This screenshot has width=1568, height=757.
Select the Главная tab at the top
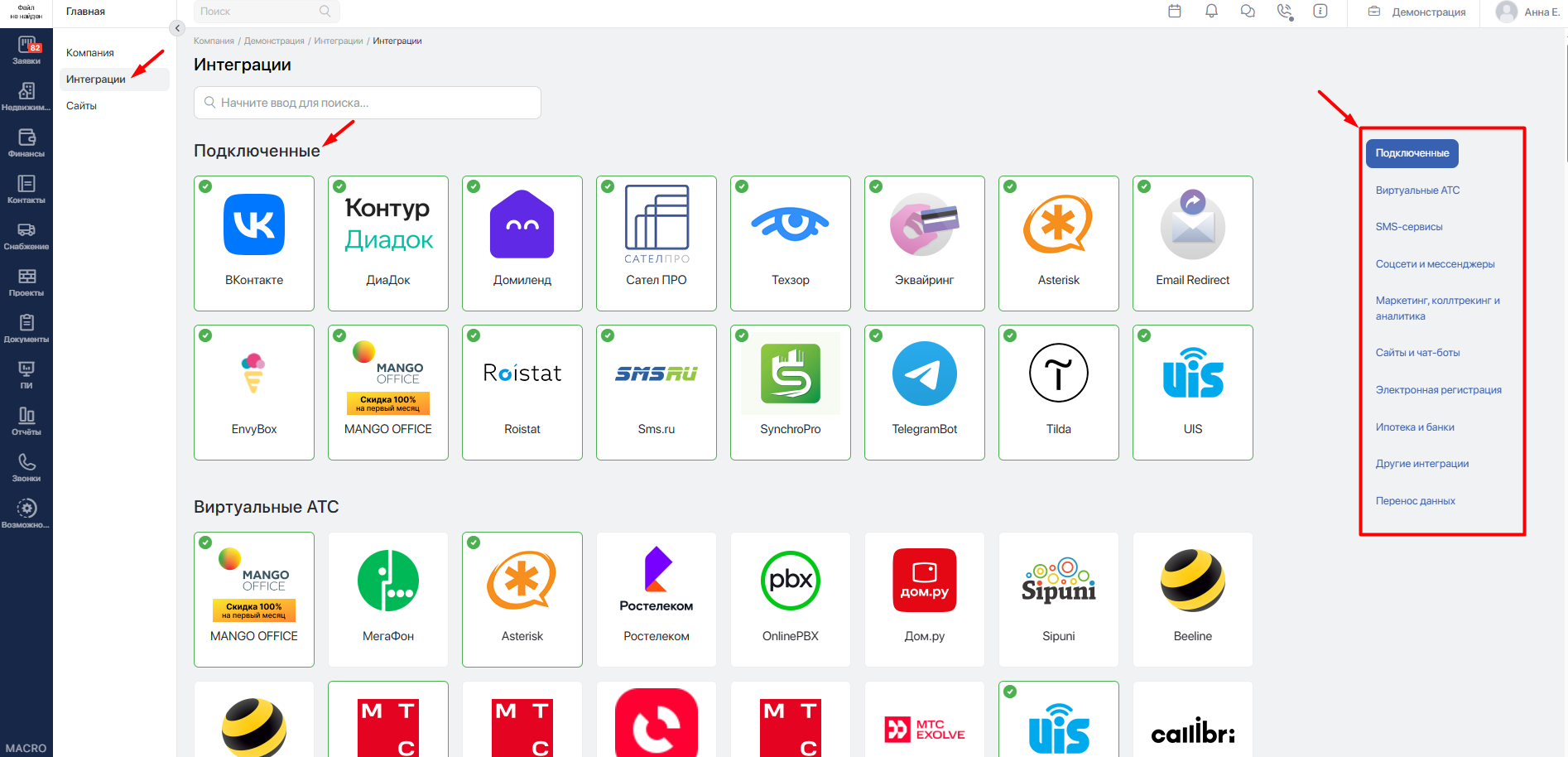coord(85,12)
